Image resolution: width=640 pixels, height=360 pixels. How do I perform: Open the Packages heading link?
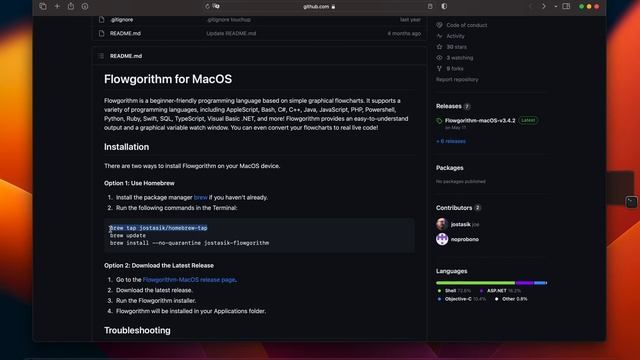[449, 168]
